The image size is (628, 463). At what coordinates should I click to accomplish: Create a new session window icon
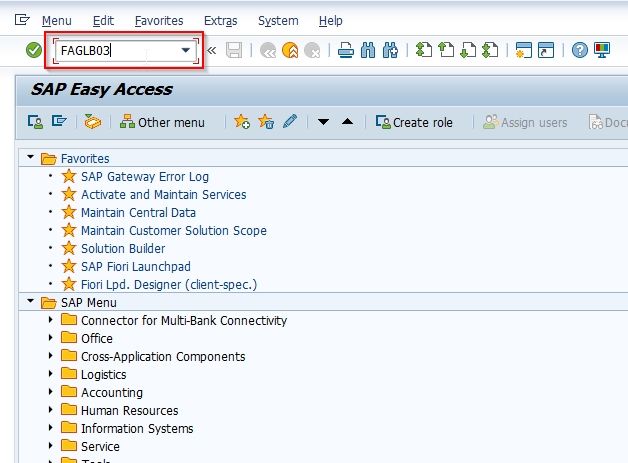point(523,50)
